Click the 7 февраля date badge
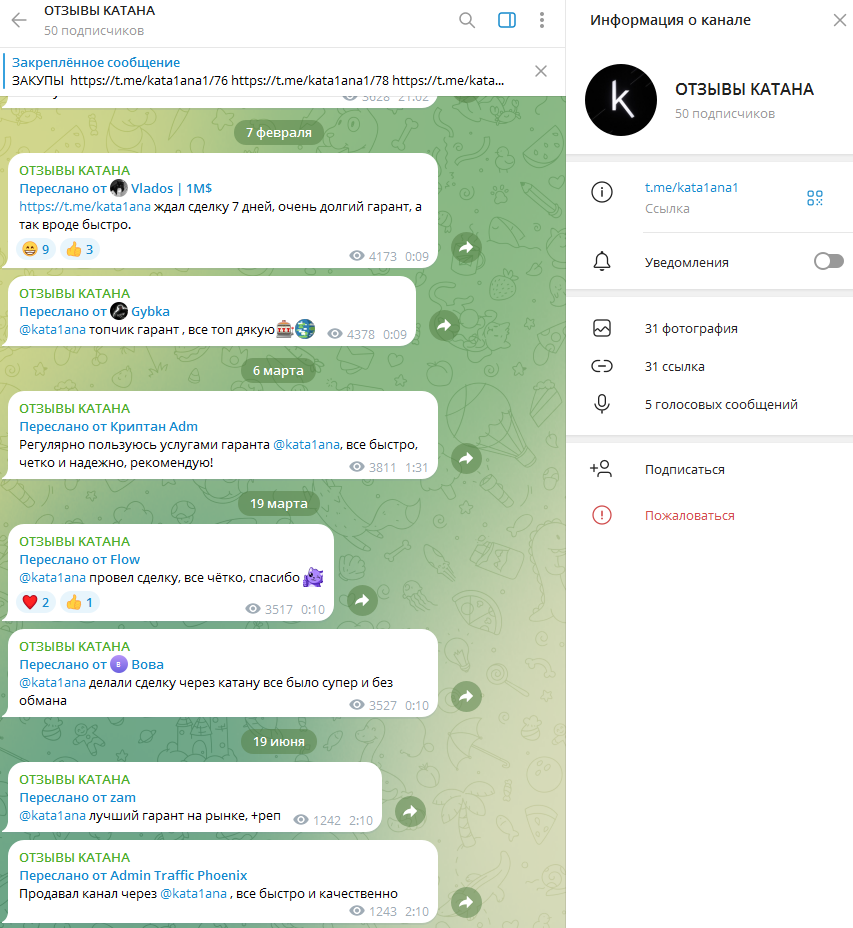This screenshot has height=928, width=853. pos(279,133)
